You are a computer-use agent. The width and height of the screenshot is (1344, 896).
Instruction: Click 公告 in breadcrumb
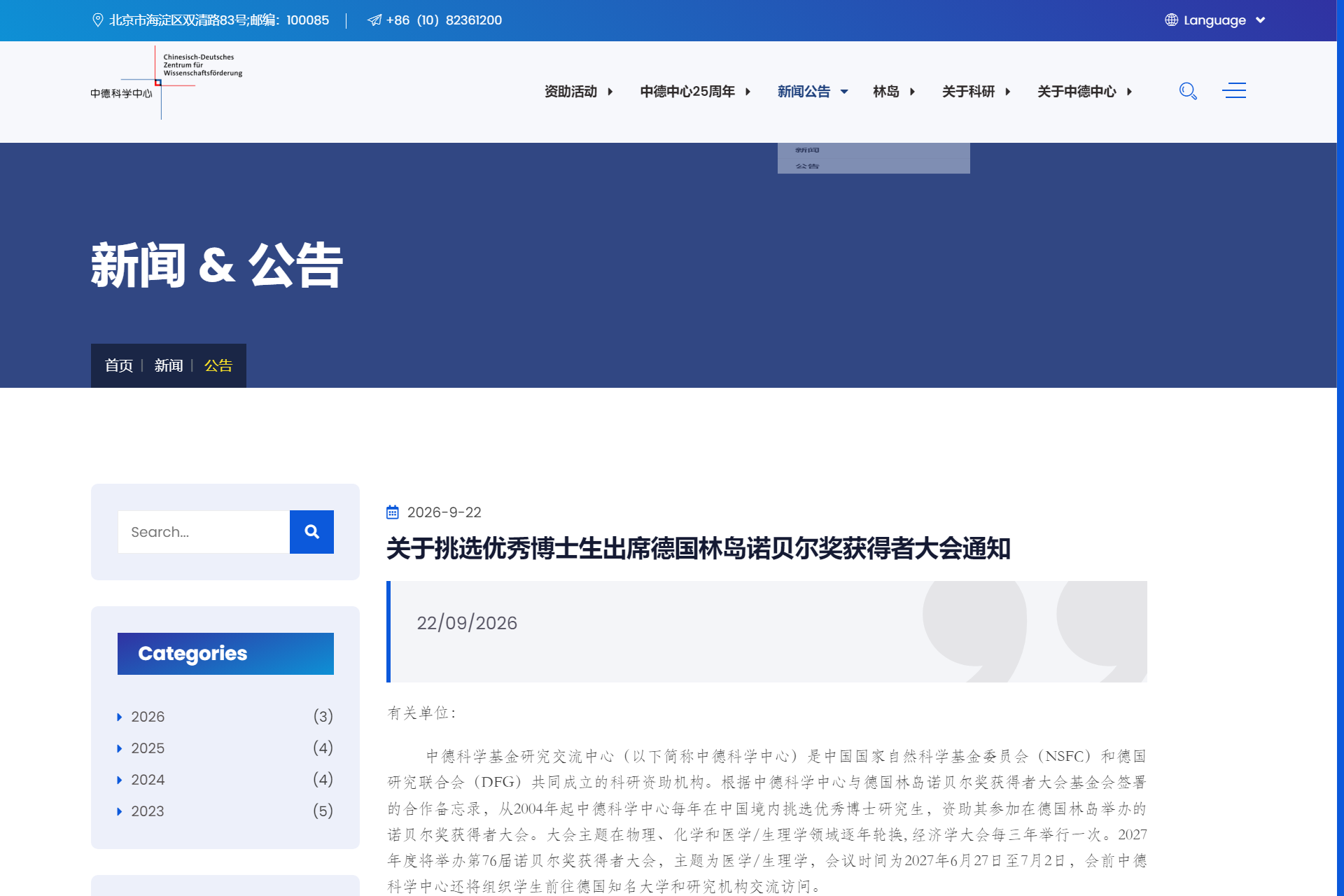pyautogui.click(x=218, y=365)
